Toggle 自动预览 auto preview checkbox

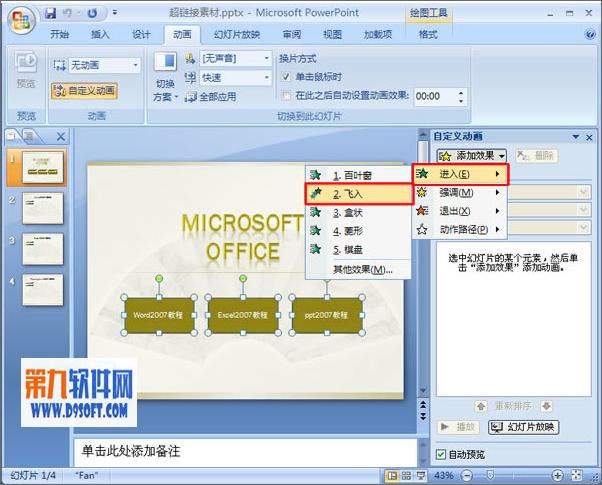pyautogui.click(x=441, y=454)
